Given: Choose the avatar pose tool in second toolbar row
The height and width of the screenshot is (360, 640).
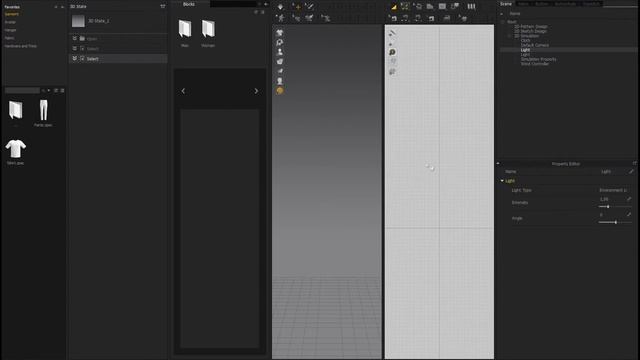Looking at the screenshot, I should 281,18.
